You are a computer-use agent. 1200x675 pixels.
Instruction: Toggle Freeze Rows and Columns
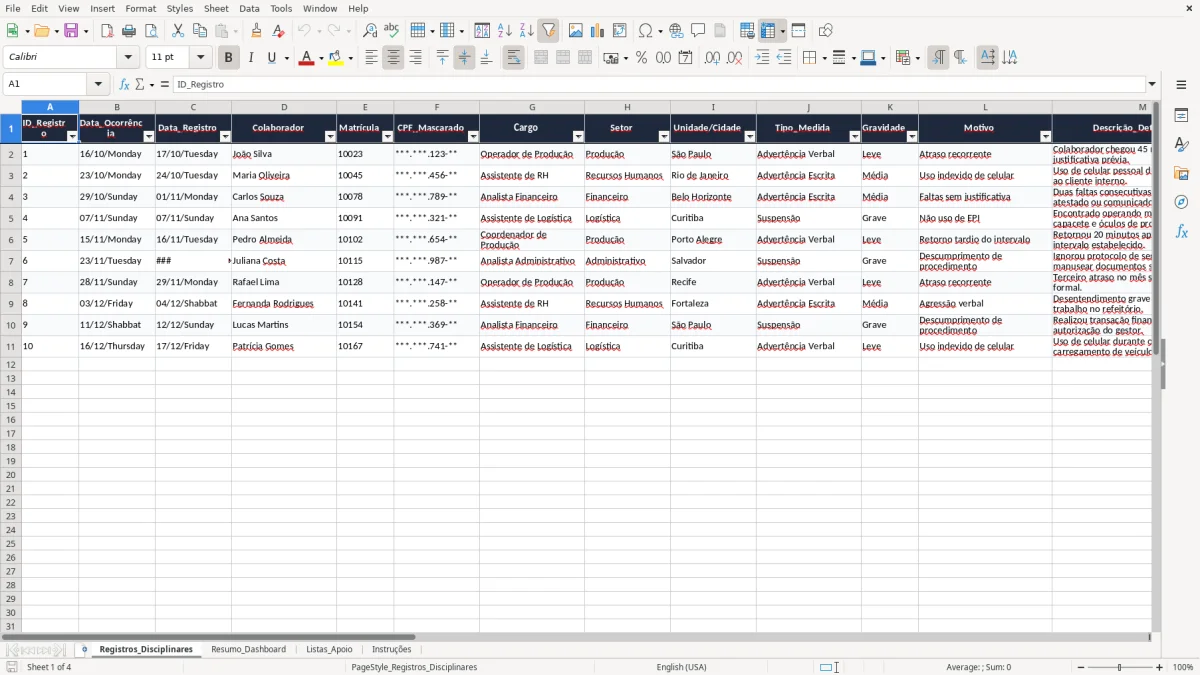(768, 31)
